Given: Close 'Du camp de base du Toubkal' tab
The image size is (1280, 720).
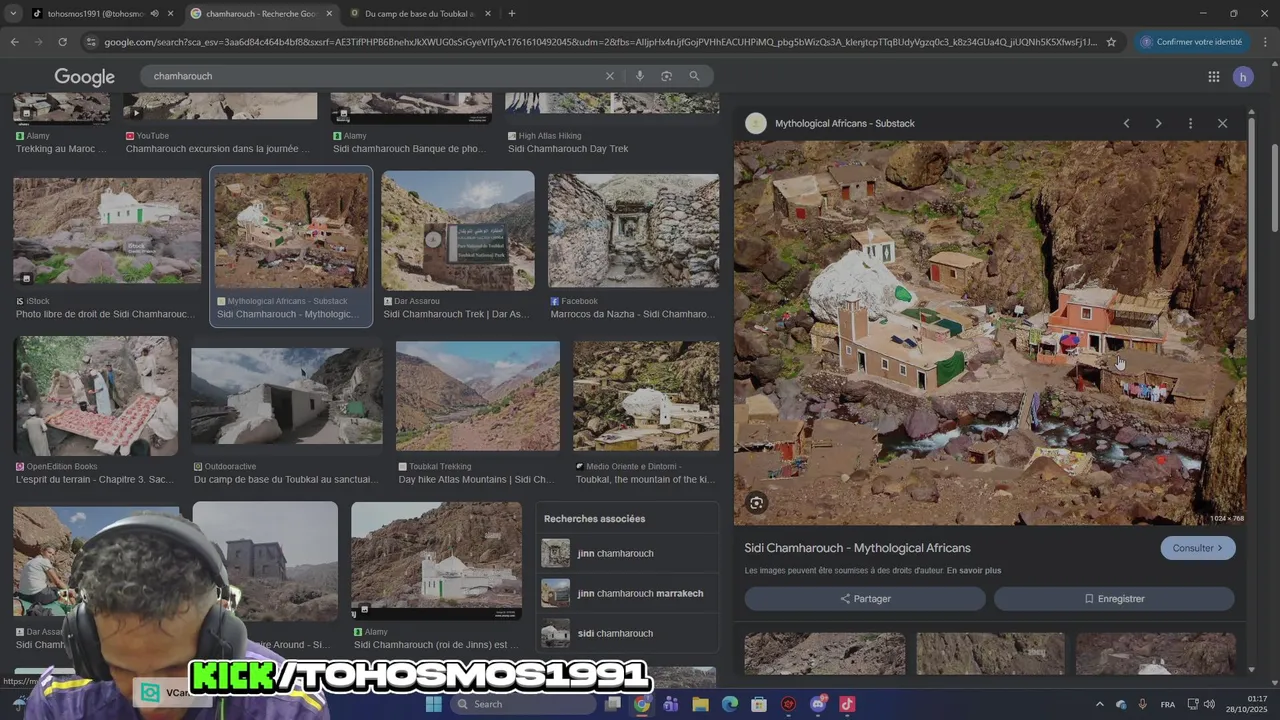Looking at the screenshot, I should click(487, 14).
